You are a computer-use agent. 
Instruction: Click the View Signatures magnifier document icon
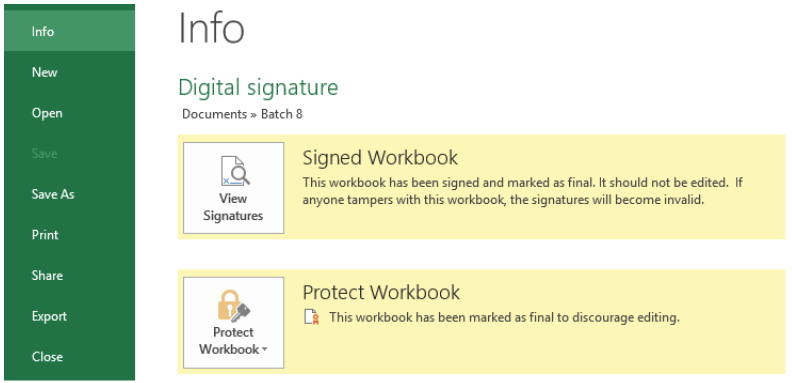point(235,171)
